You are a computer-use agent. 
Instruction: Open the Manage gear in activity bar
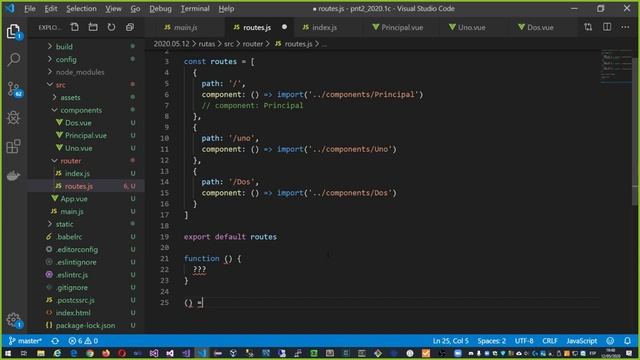[x=14, y=319]
